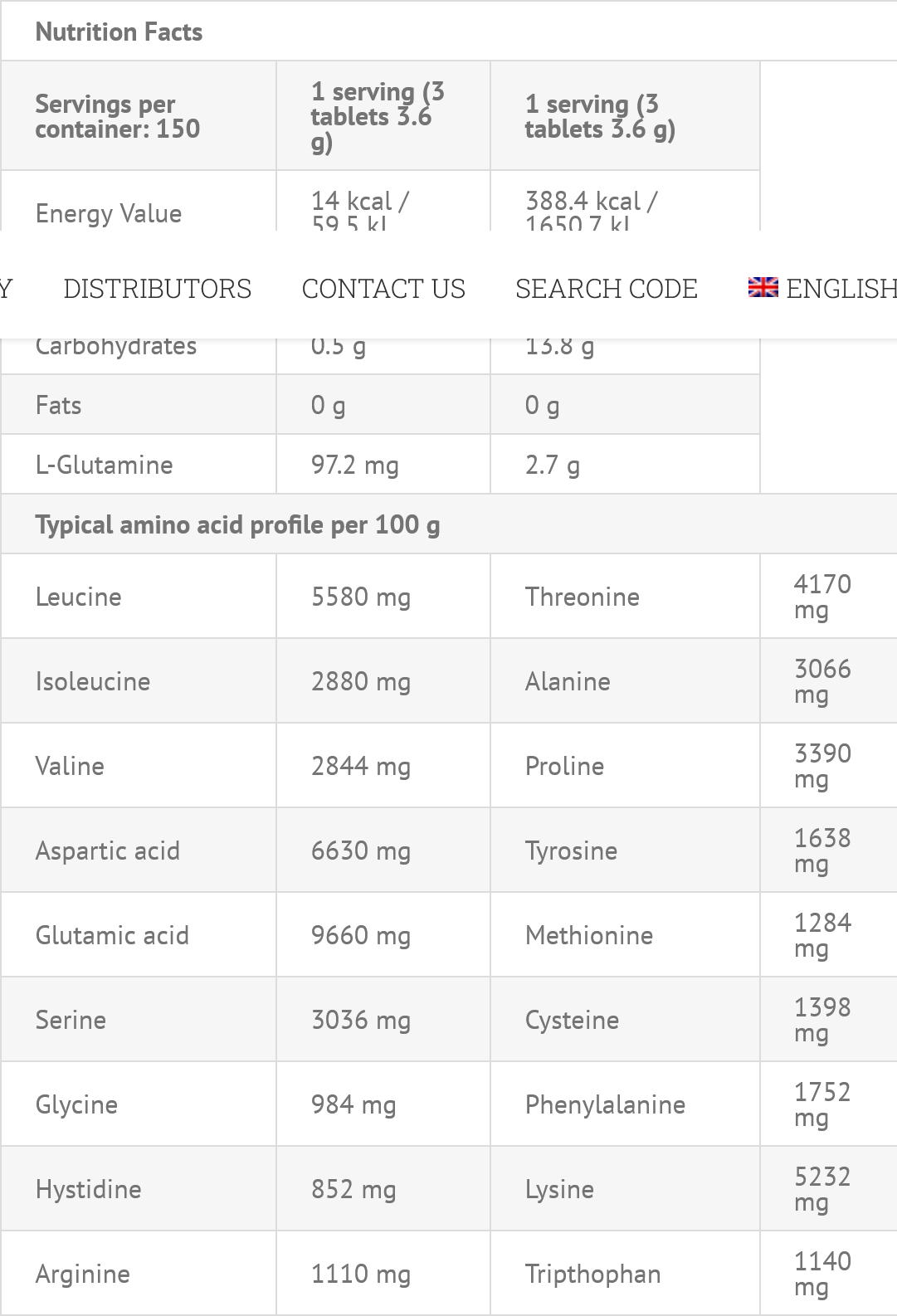Open the SEARCH CODE page
897x1316 pixels.
[x=607, y=289]
